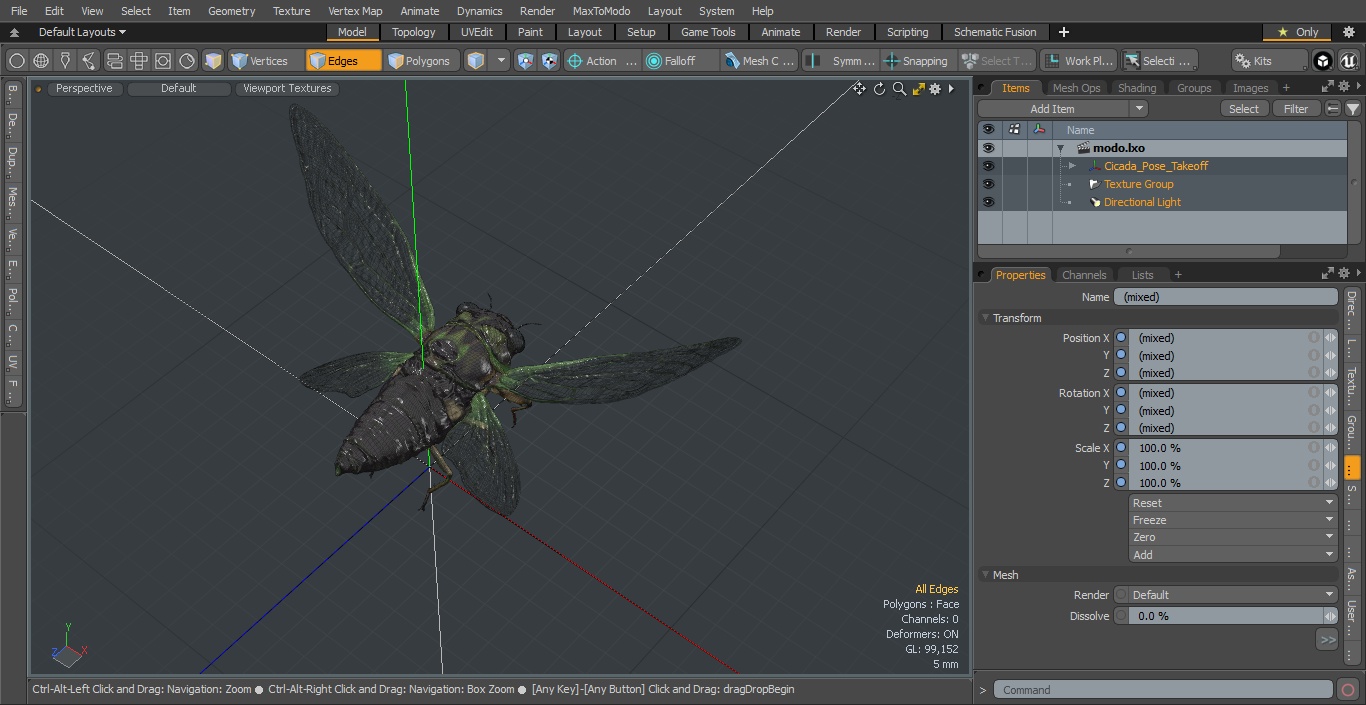
Task: Open the Kits button
Action: 1269,61
